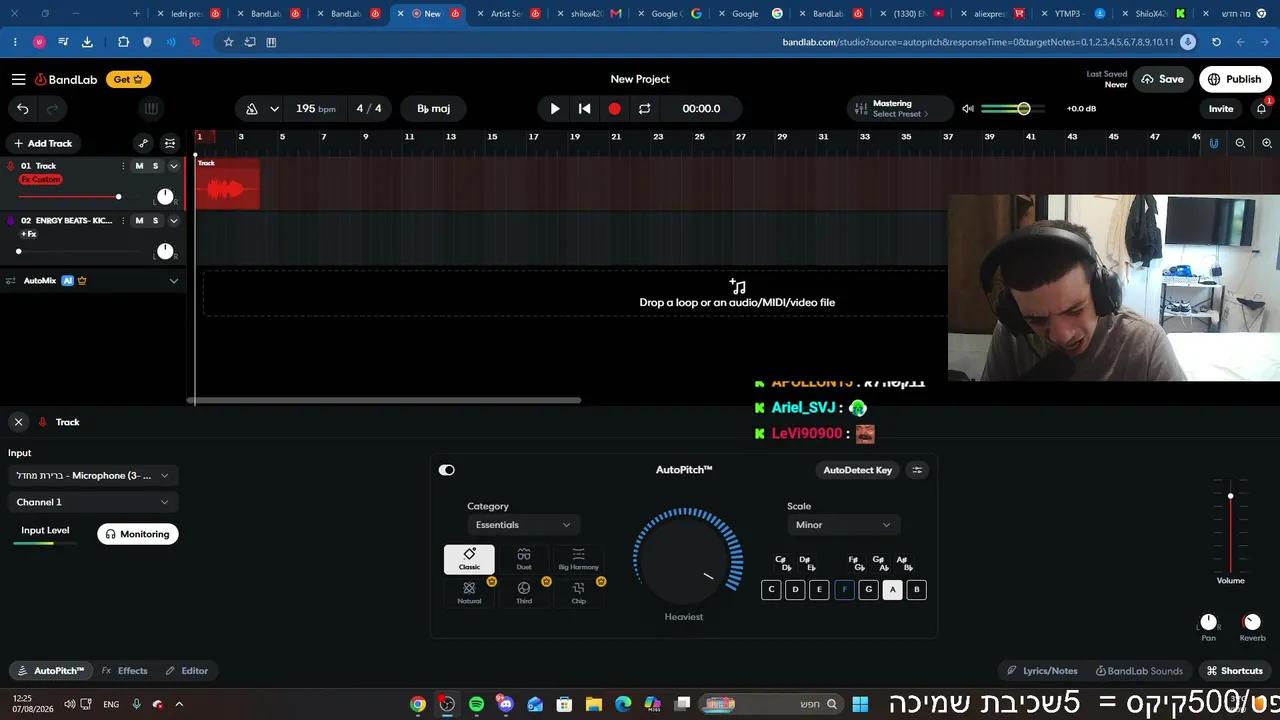The height and width of the screenshot is (720, 1280).
Task: Open File Explorer from the taskbar
Action: click(x=593, y=704)
